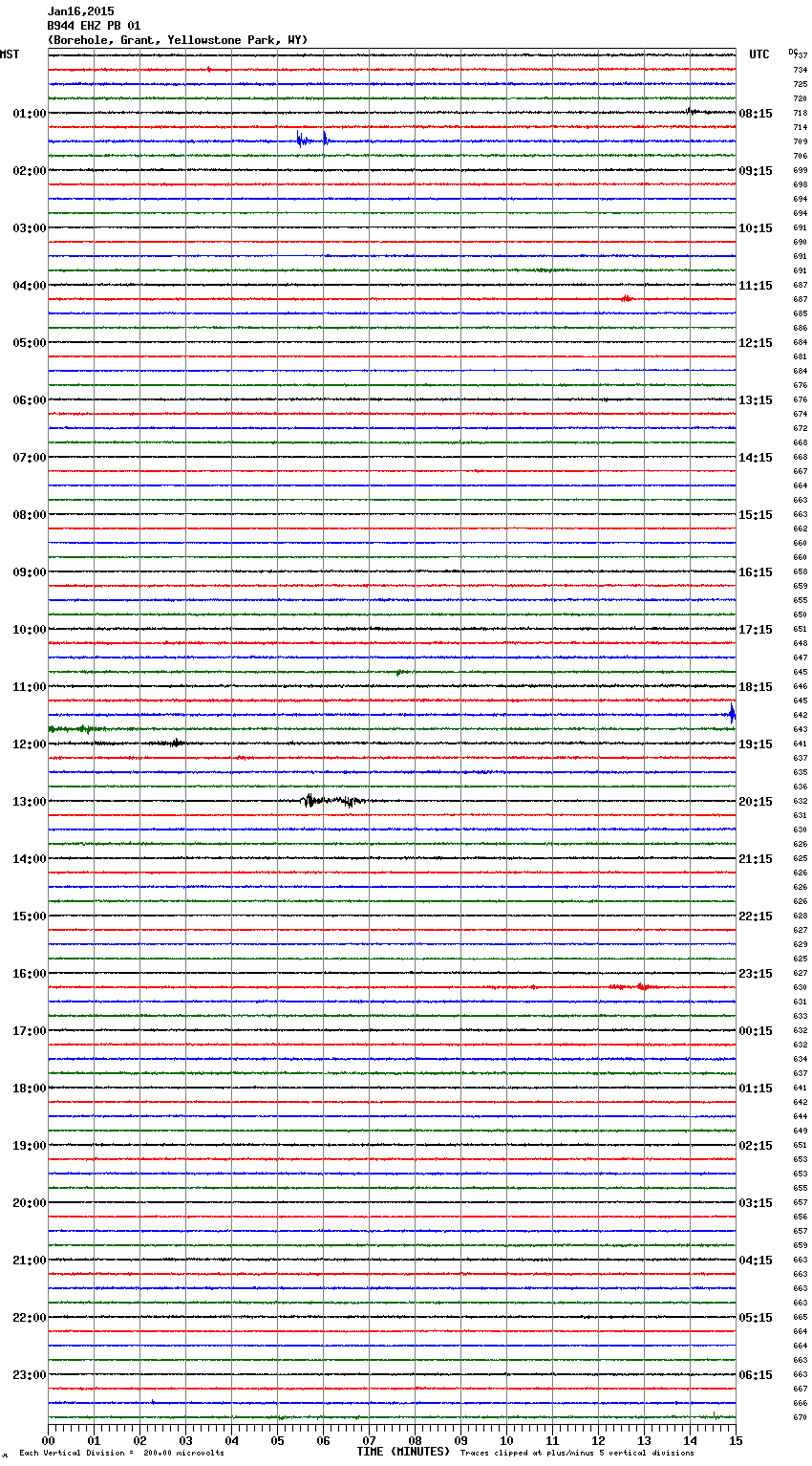Viewport: 812px width, 1466px height.
Task: Click the 16:15 UTC time label
Action: 756,572
